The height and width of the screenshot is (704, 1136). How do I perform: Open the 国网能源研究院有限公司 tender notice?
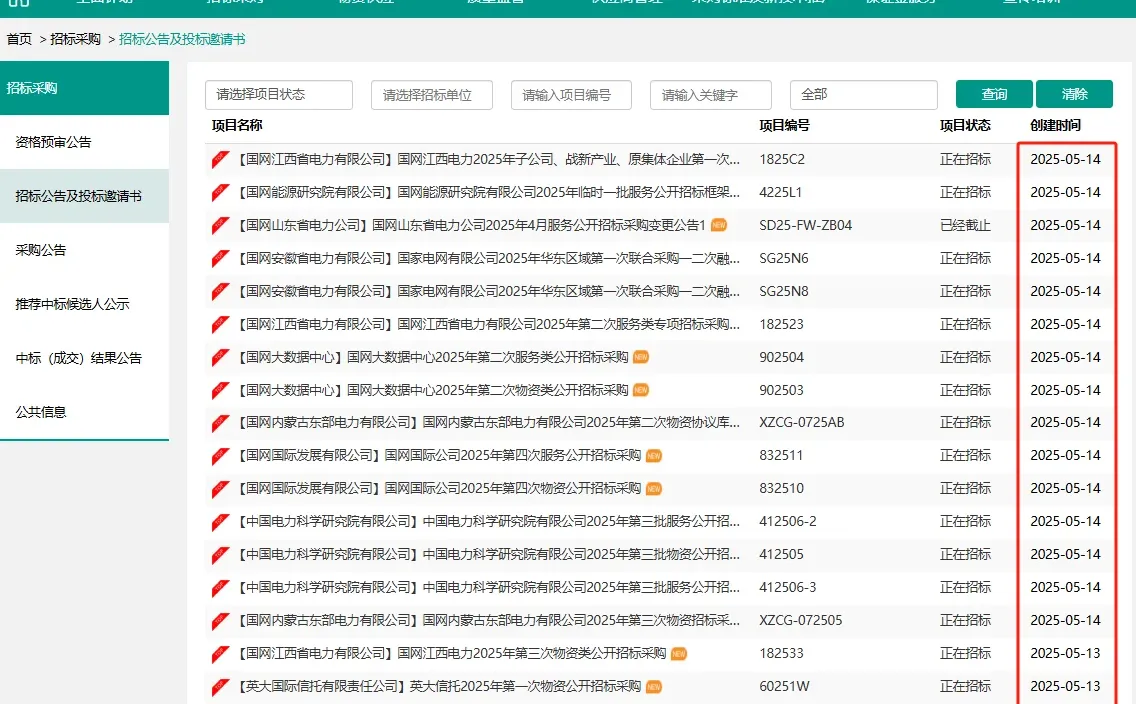(489, 193)
